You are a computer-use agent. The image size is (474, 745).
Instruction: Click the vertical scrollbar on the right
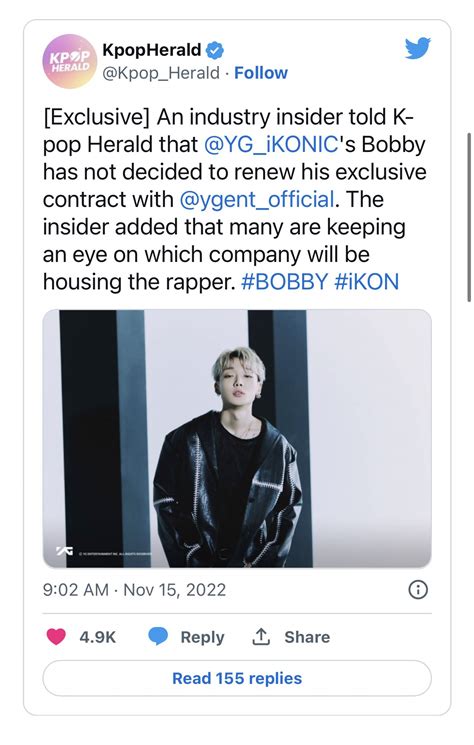[x=469, y=217]
